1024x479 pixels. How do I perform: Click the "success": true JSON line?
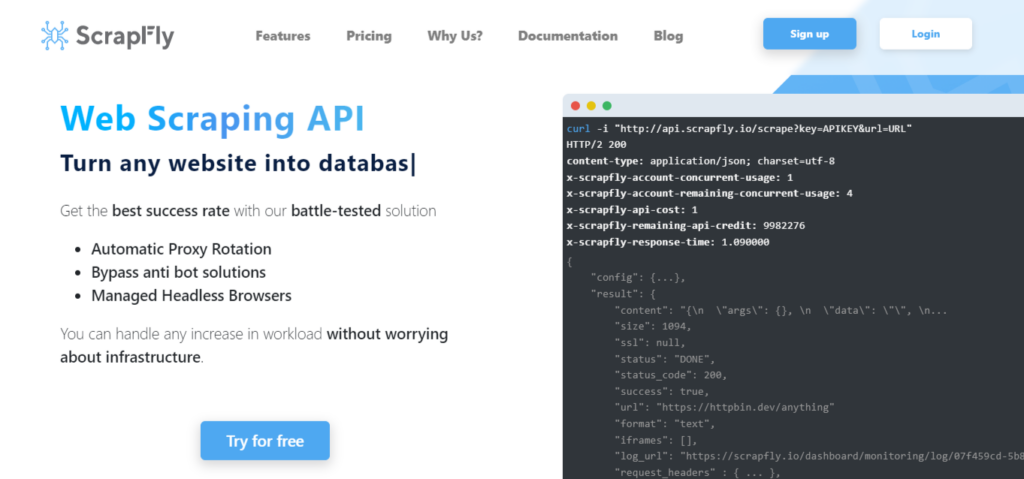pyautogui.click(x=662, y=391)
